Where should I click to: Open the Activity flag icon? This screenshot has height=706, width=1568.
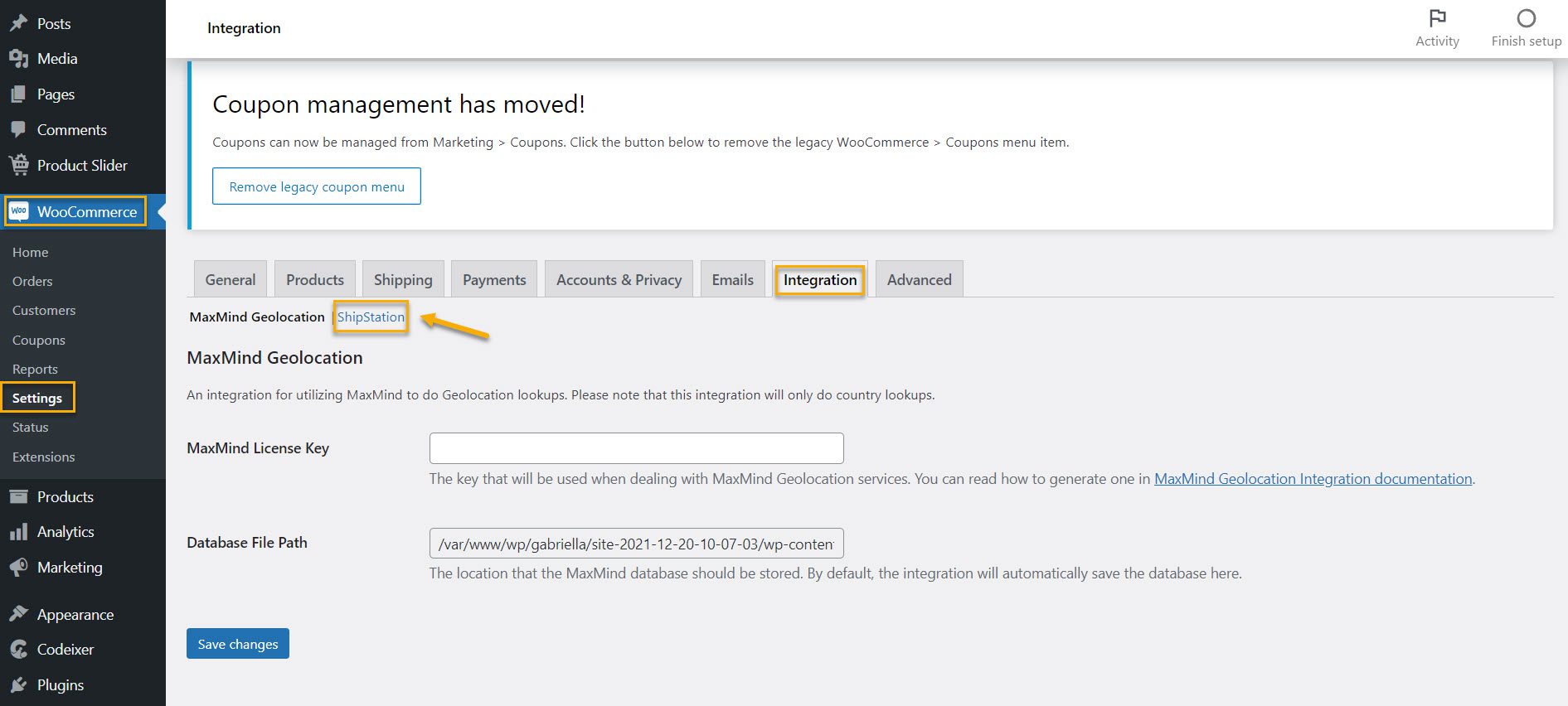coord(1437,18)
